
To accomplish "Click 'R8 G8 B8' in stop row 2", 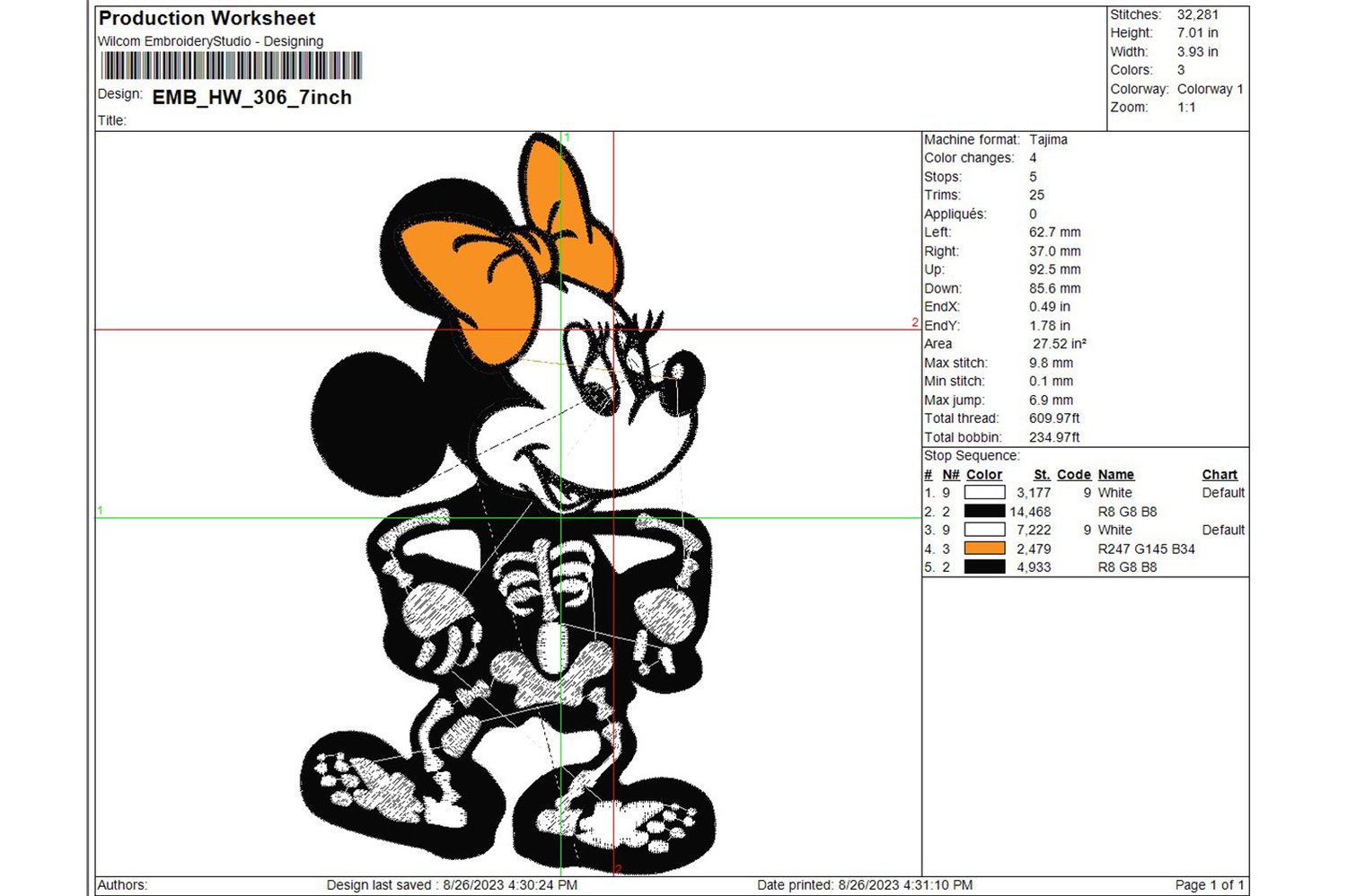I will click(x=1128, y=512).
